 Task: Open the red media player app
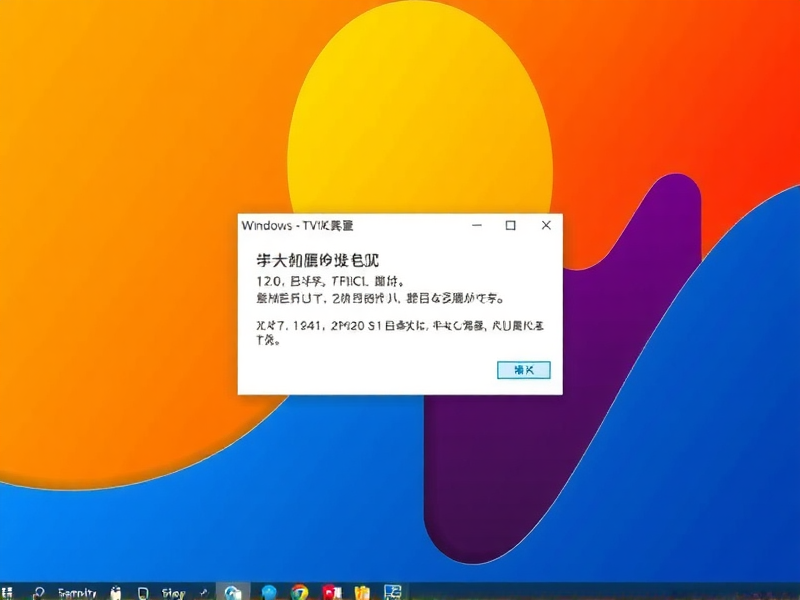coord(333,590)
